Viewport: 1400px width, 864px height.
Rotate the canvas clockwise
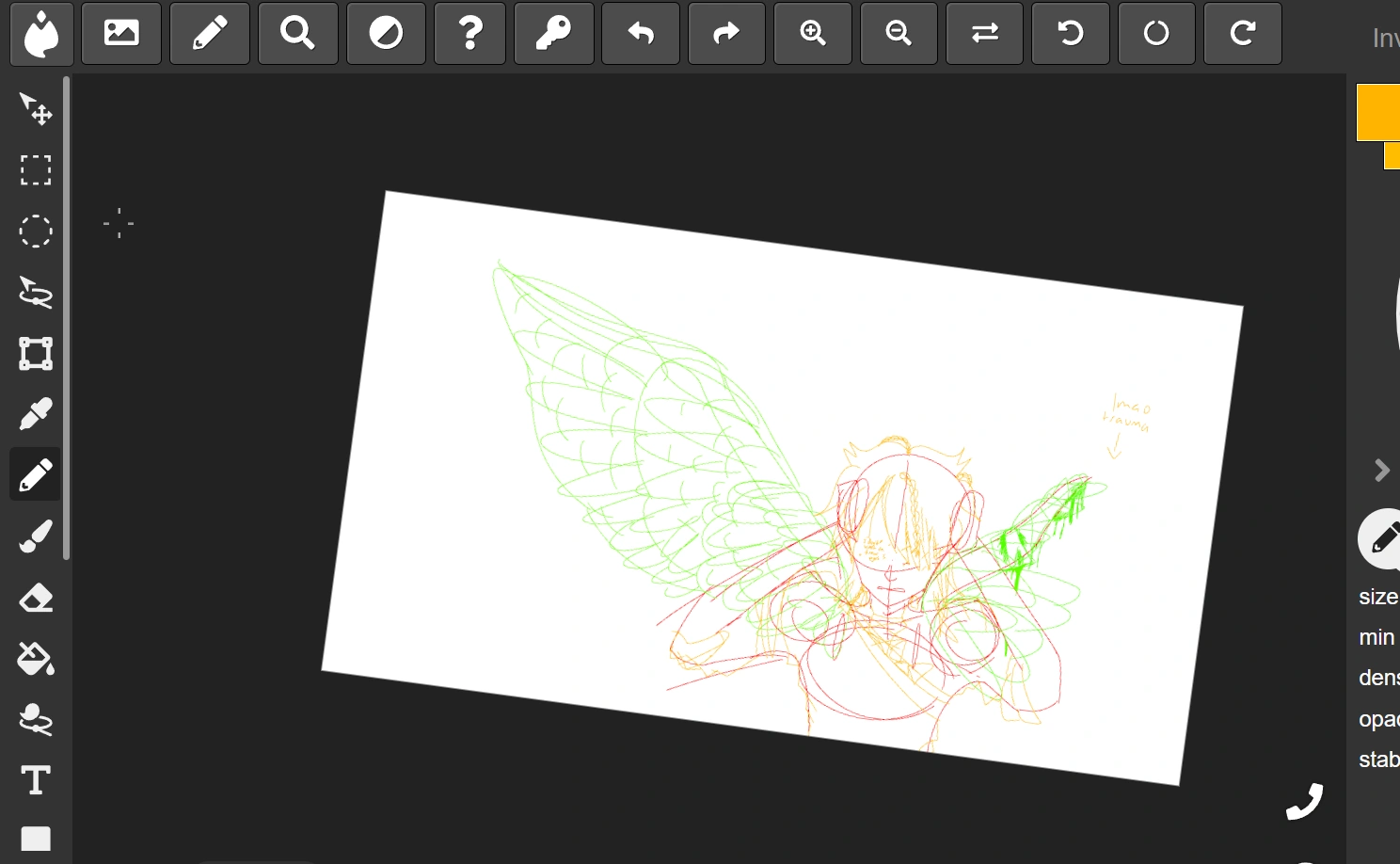coord(1242,33)
